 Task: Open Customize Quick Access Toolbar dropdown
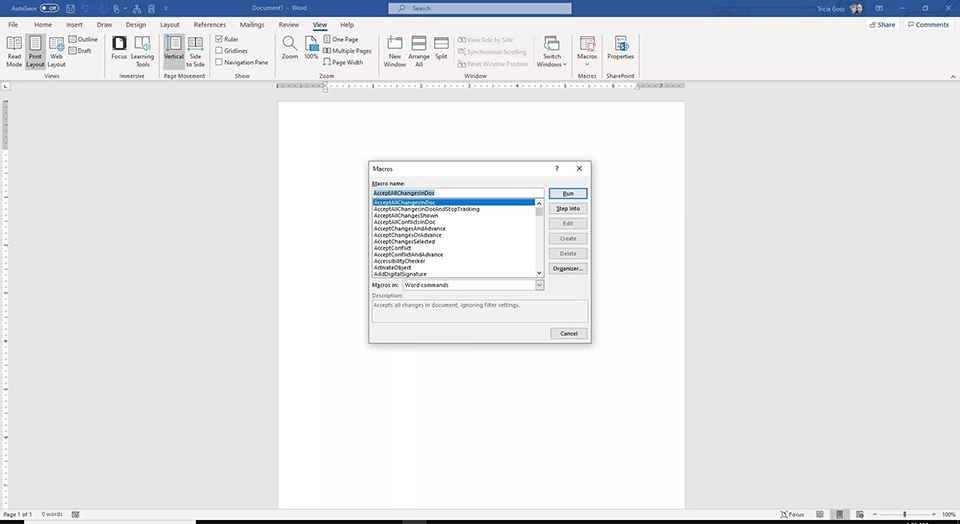[x=166, y=9]
